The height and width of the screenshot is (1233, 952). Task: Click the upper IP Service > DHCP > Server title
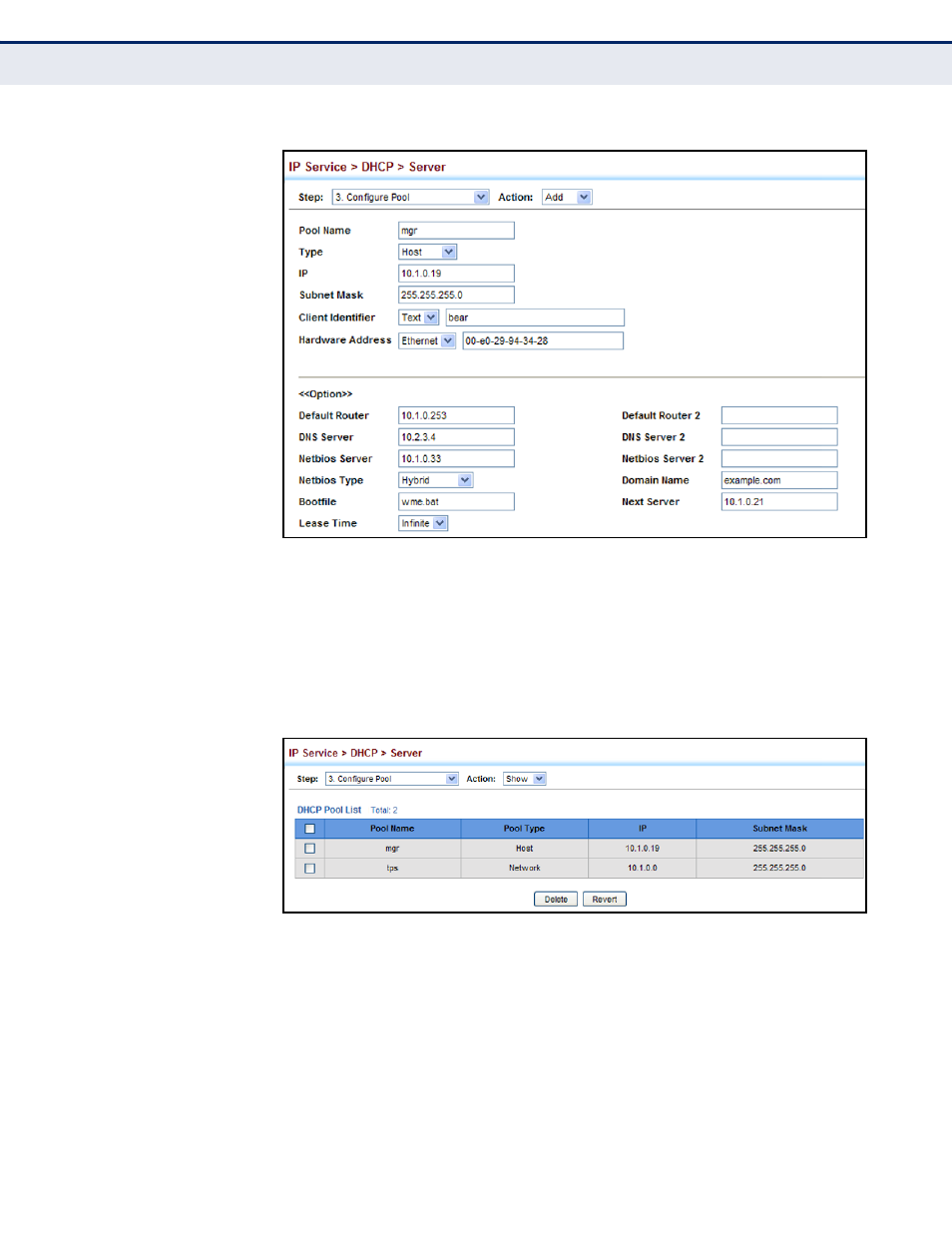pos(367,167)
